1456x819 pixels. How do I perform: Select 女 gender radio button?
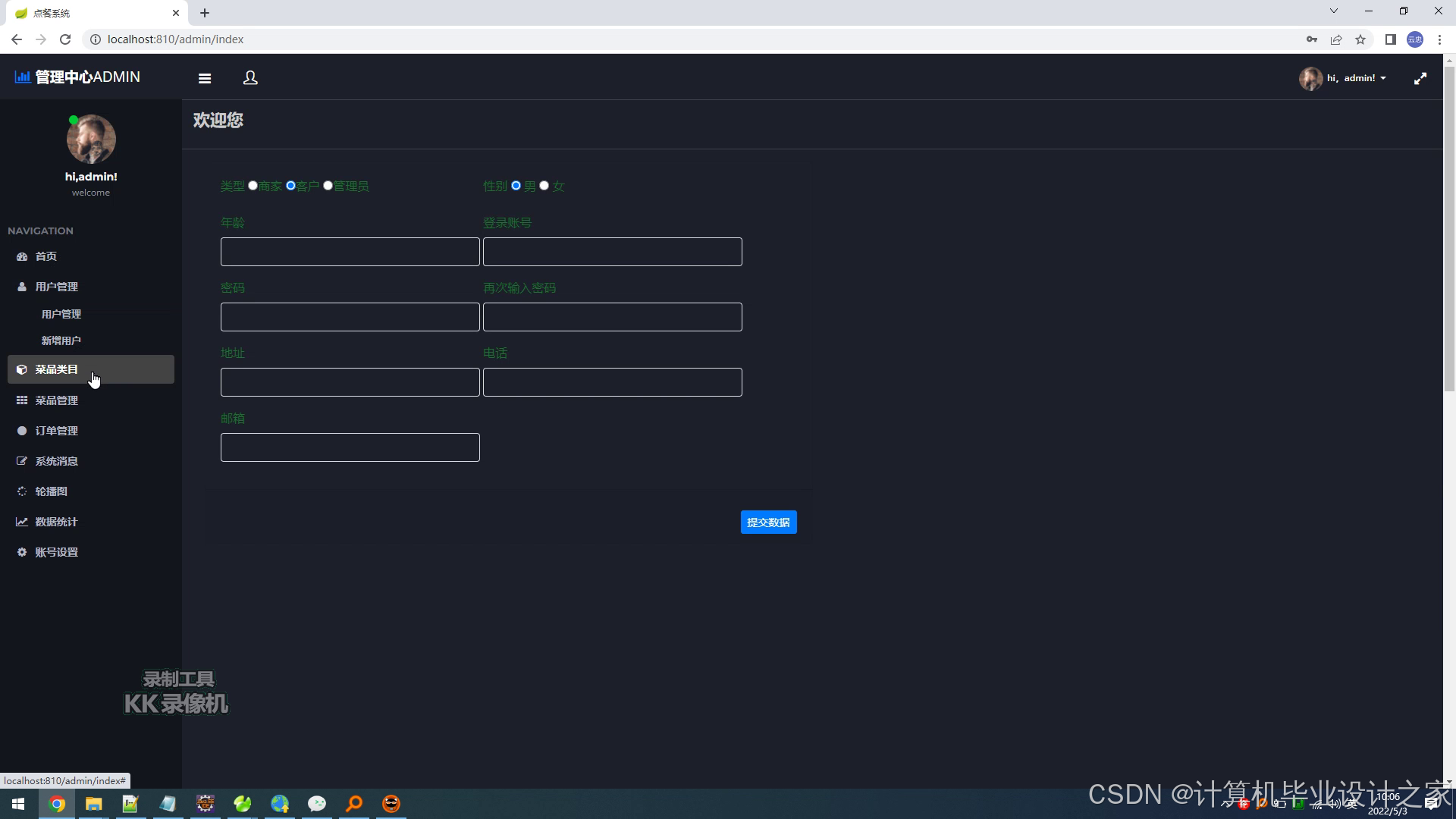[544, 186]
